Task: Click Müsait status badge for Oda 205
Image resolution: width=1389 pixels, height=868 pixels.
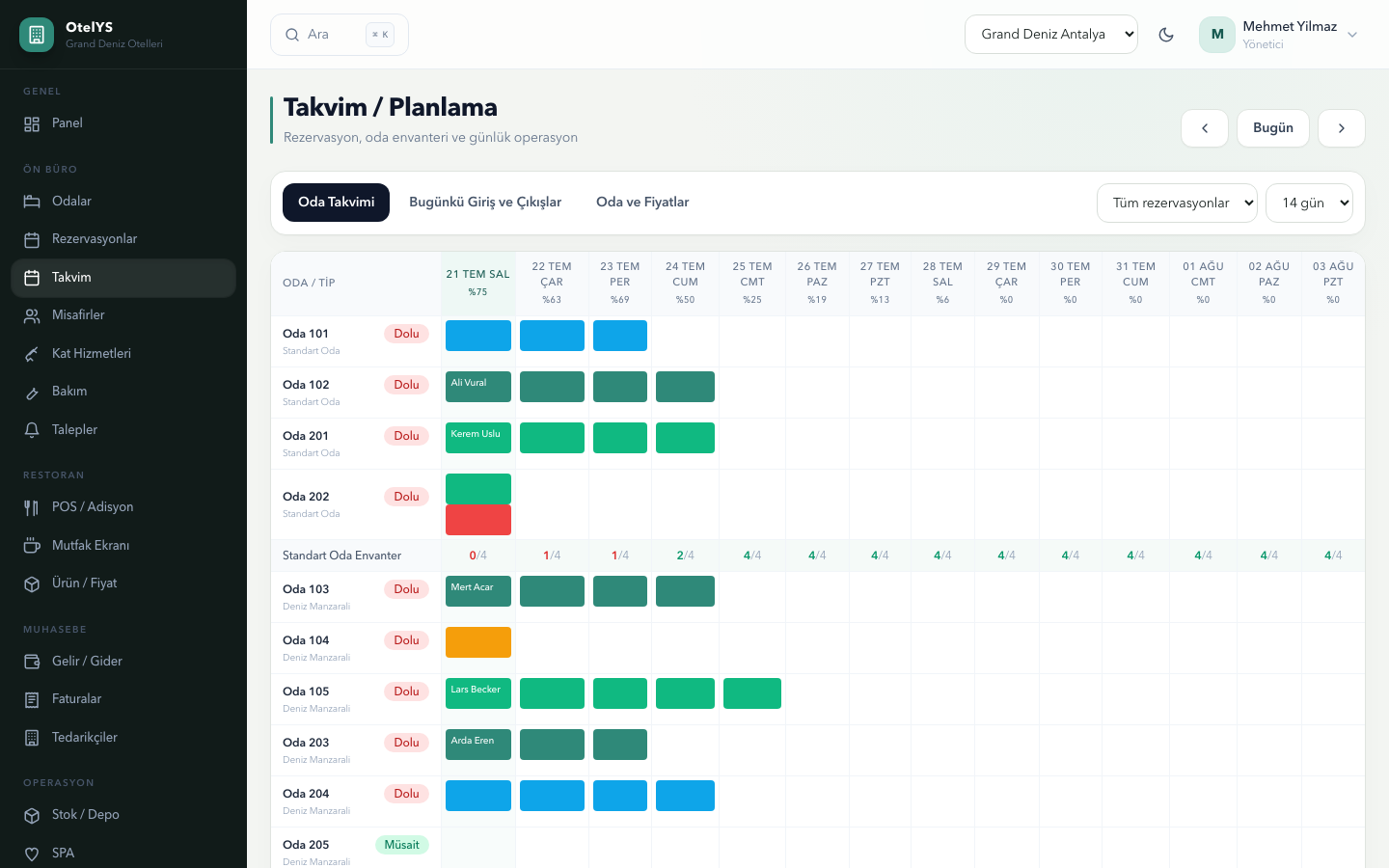Action: pos(401,845)
